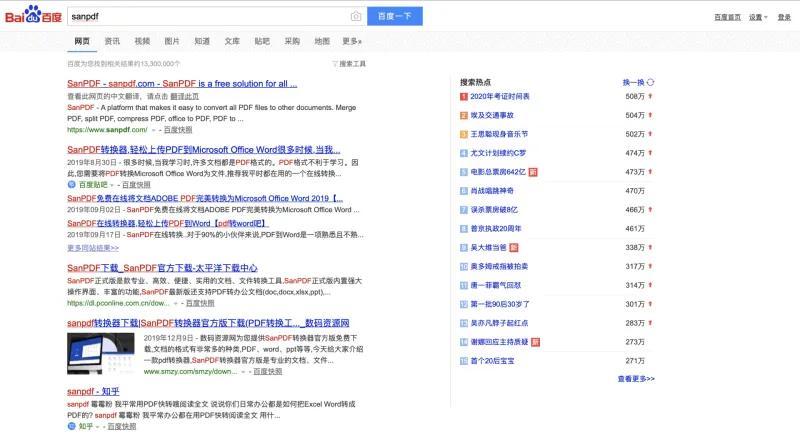Click the 508万 trend arrow icon

(x=651, y=96)
